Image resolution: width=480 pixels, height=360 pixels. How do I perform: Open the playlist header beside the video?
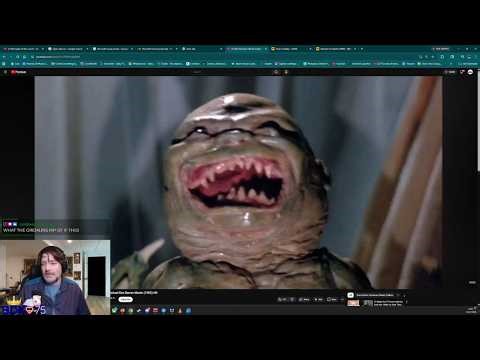click(375, 295)
